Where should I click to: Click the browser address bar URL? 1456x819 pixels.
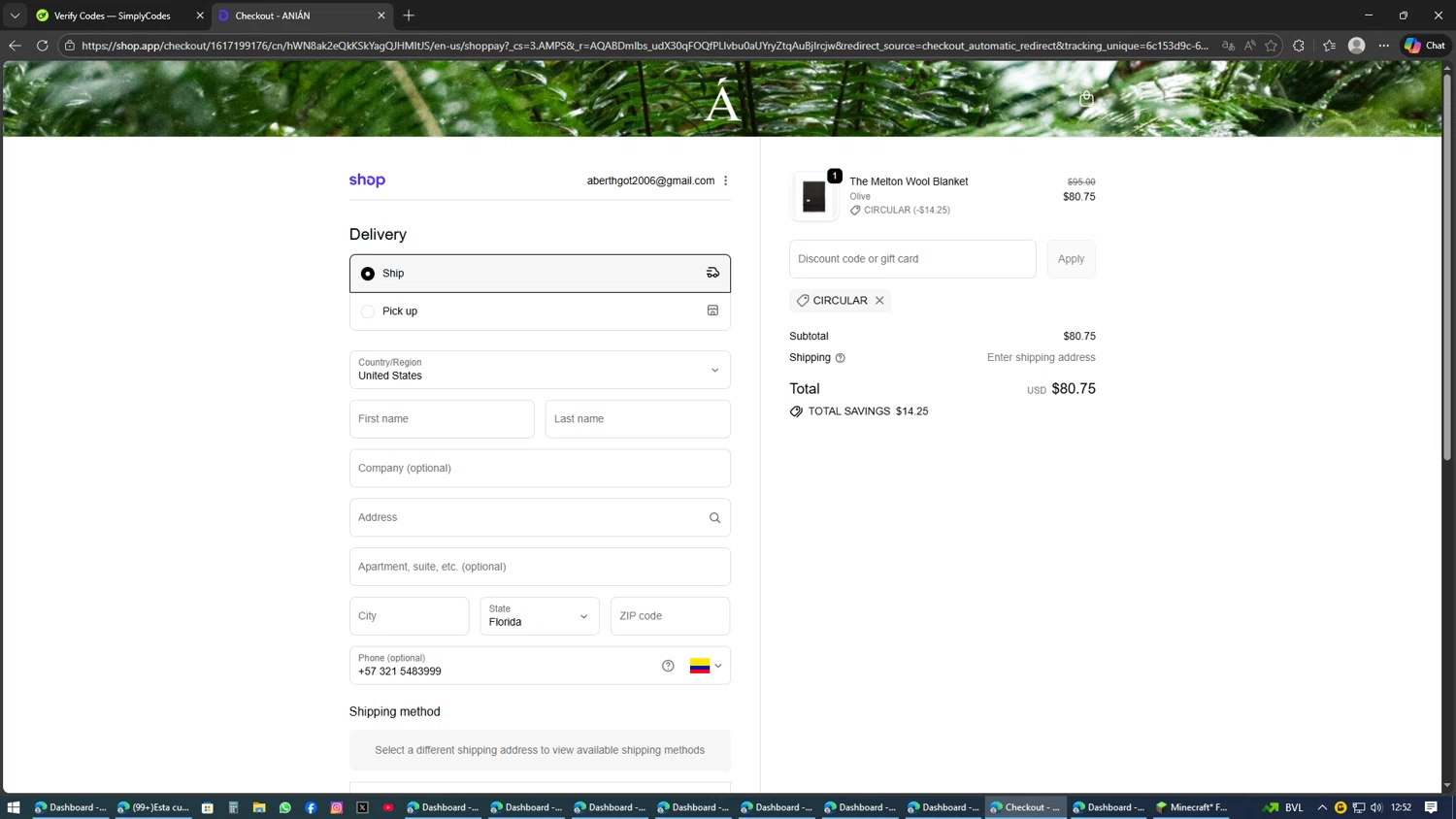tap(645, 46)
